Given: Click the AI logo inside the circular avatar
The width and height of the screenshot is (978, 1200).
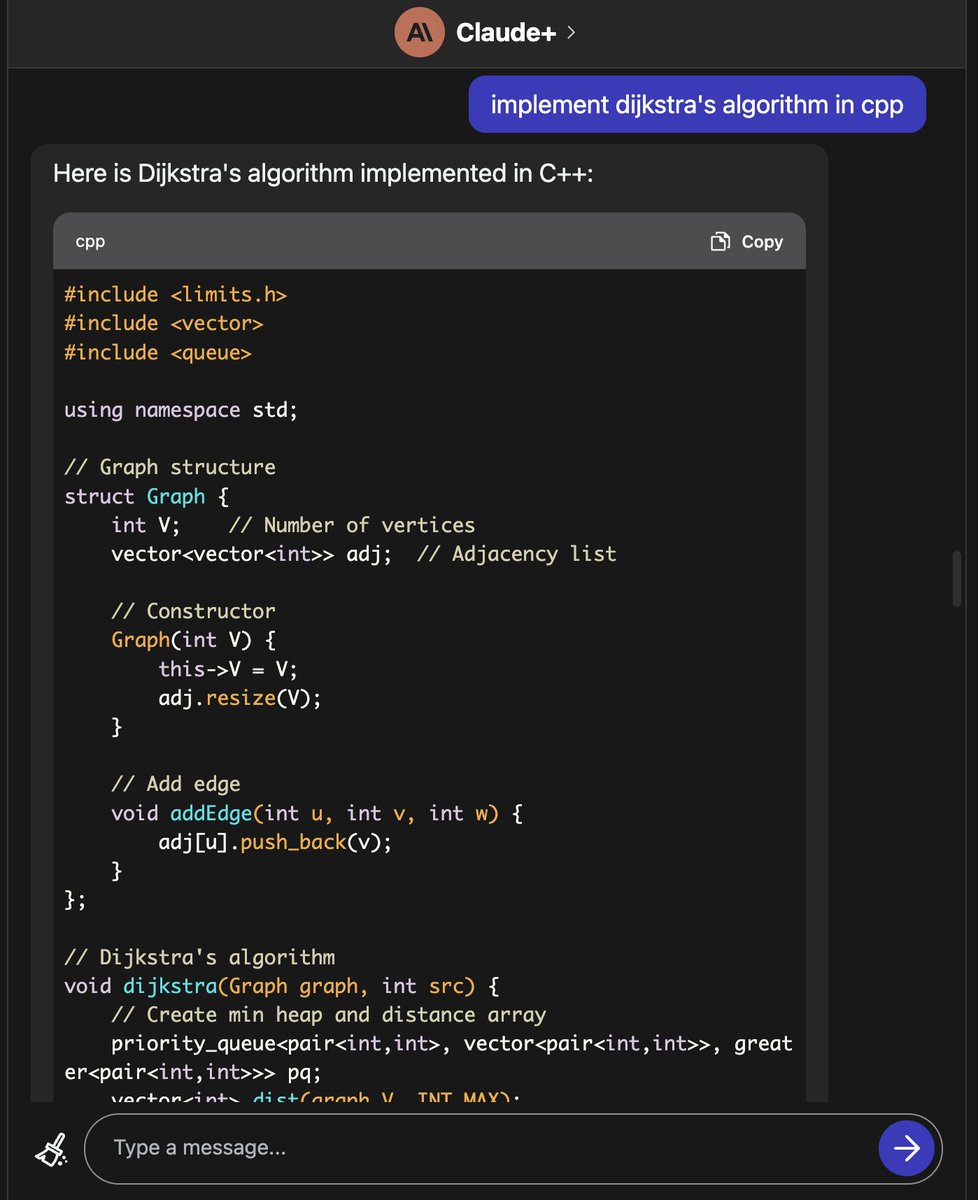Looking at the screenshot, I should click(419, 32).
